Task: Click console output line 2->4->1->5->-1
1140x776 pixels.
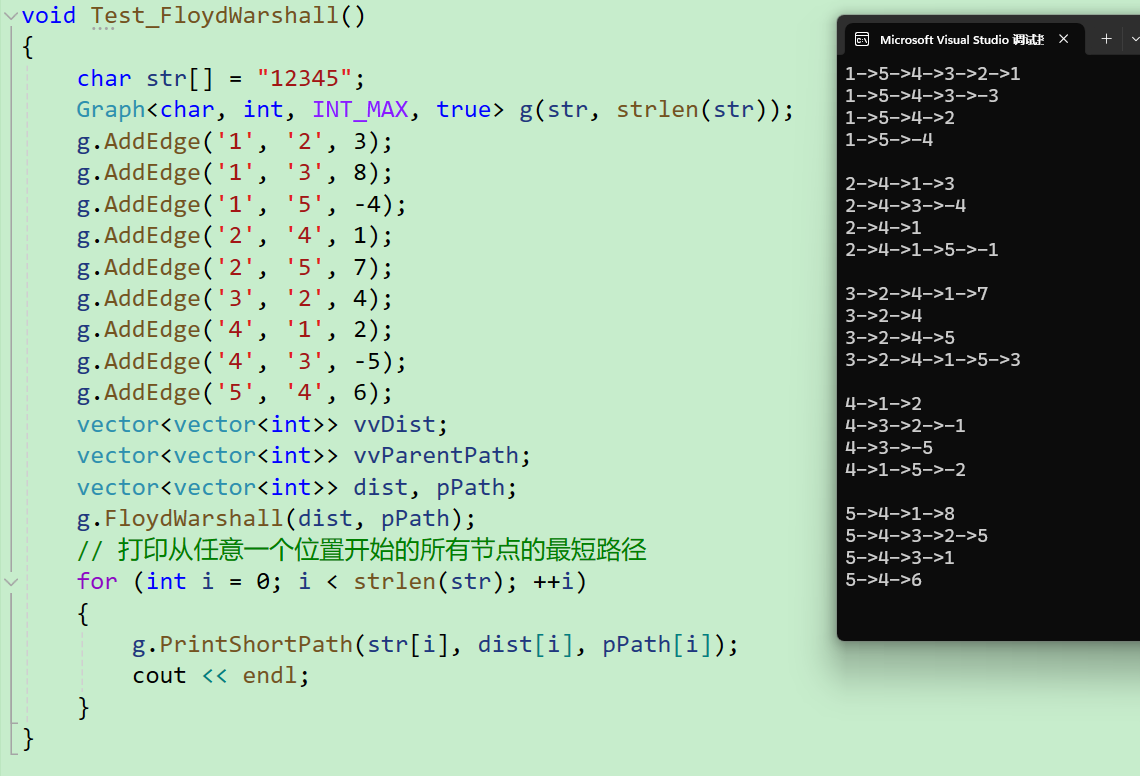Action: tap(921, 249)
